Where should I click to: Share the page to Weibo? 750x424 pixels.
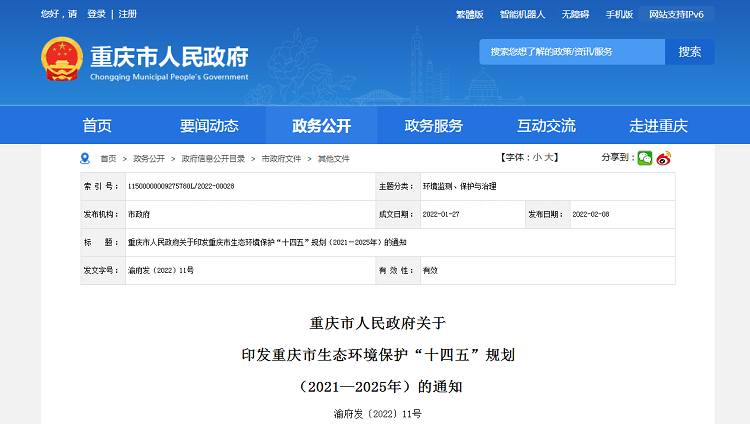pyautogui.click(x=663, y=158)
